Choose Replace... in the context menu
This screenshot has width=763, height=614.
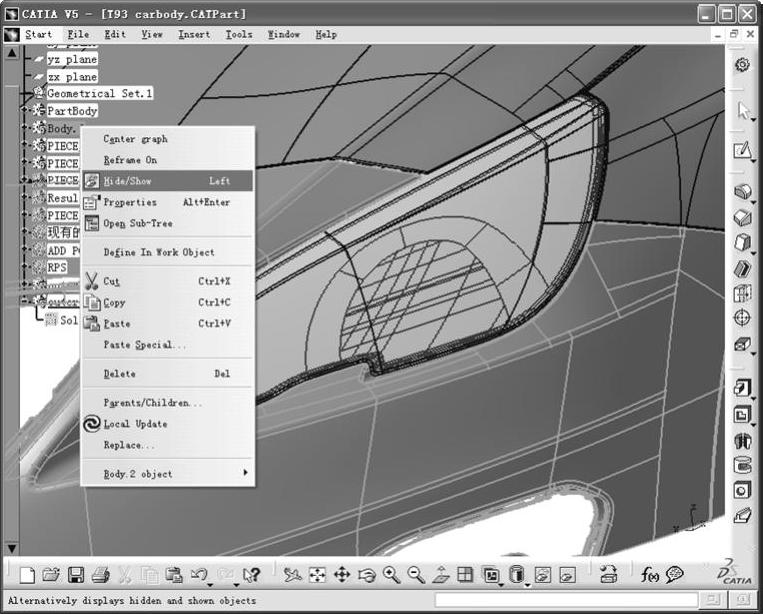coord(168,445)
